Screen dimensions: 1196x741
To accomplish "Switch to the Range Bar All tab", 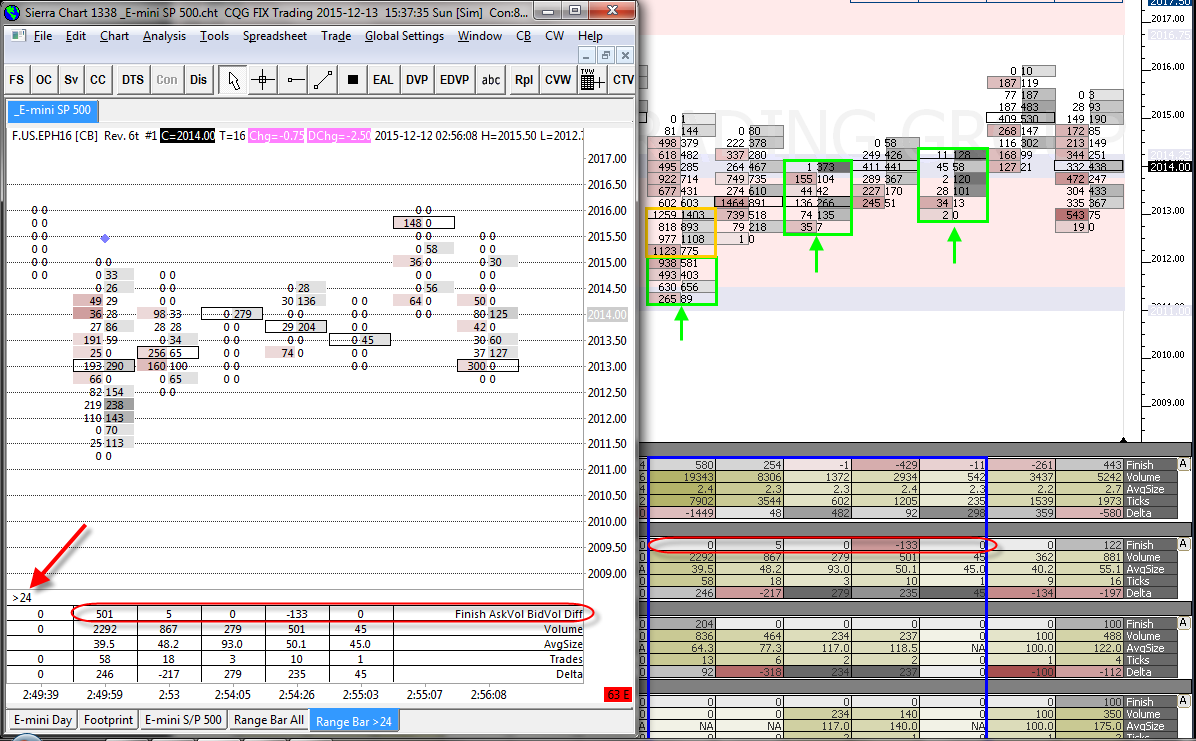I will (268, 720).
